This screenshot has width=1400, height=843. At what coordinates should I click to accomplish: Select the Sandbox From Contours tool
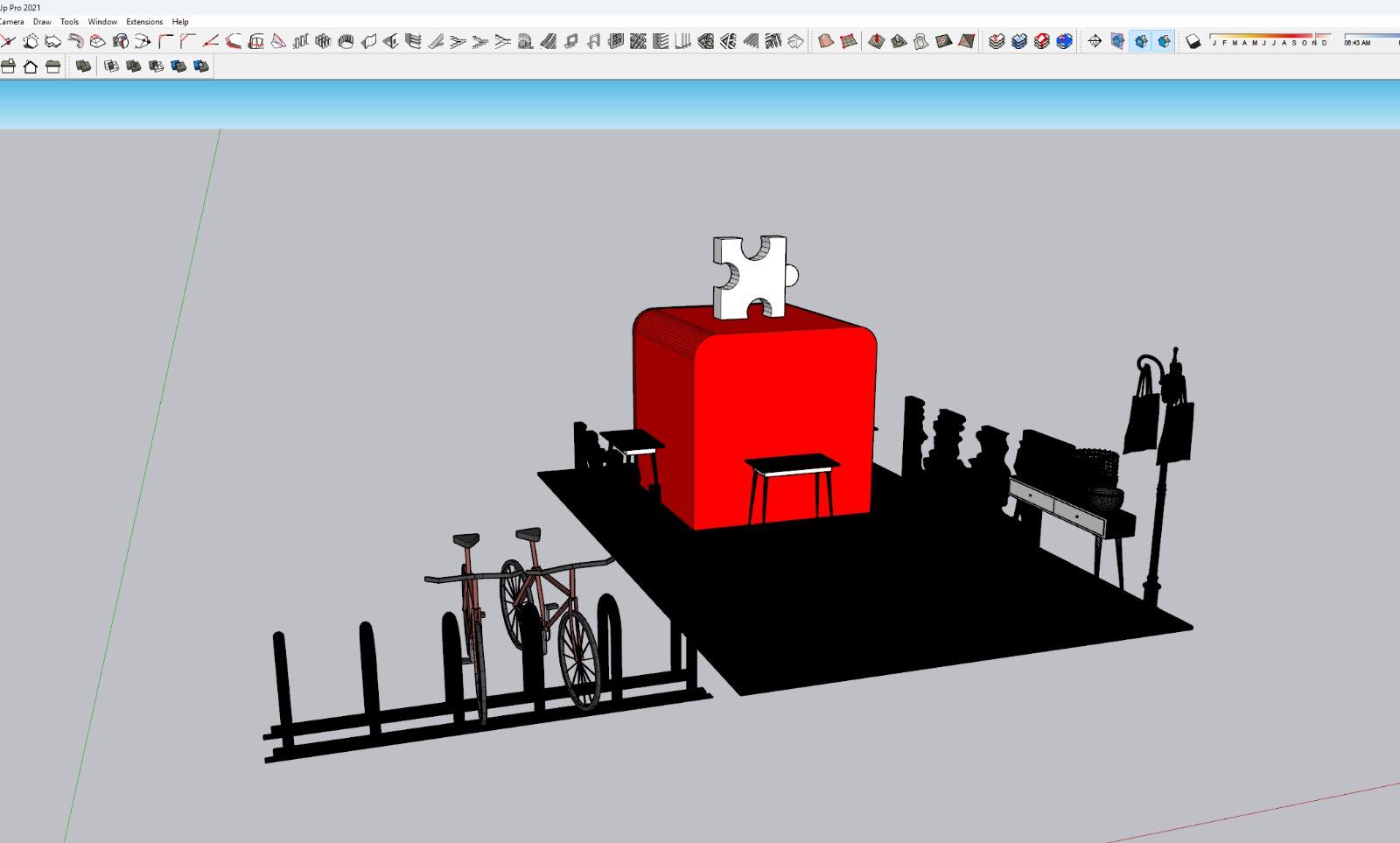coord(825,41)
